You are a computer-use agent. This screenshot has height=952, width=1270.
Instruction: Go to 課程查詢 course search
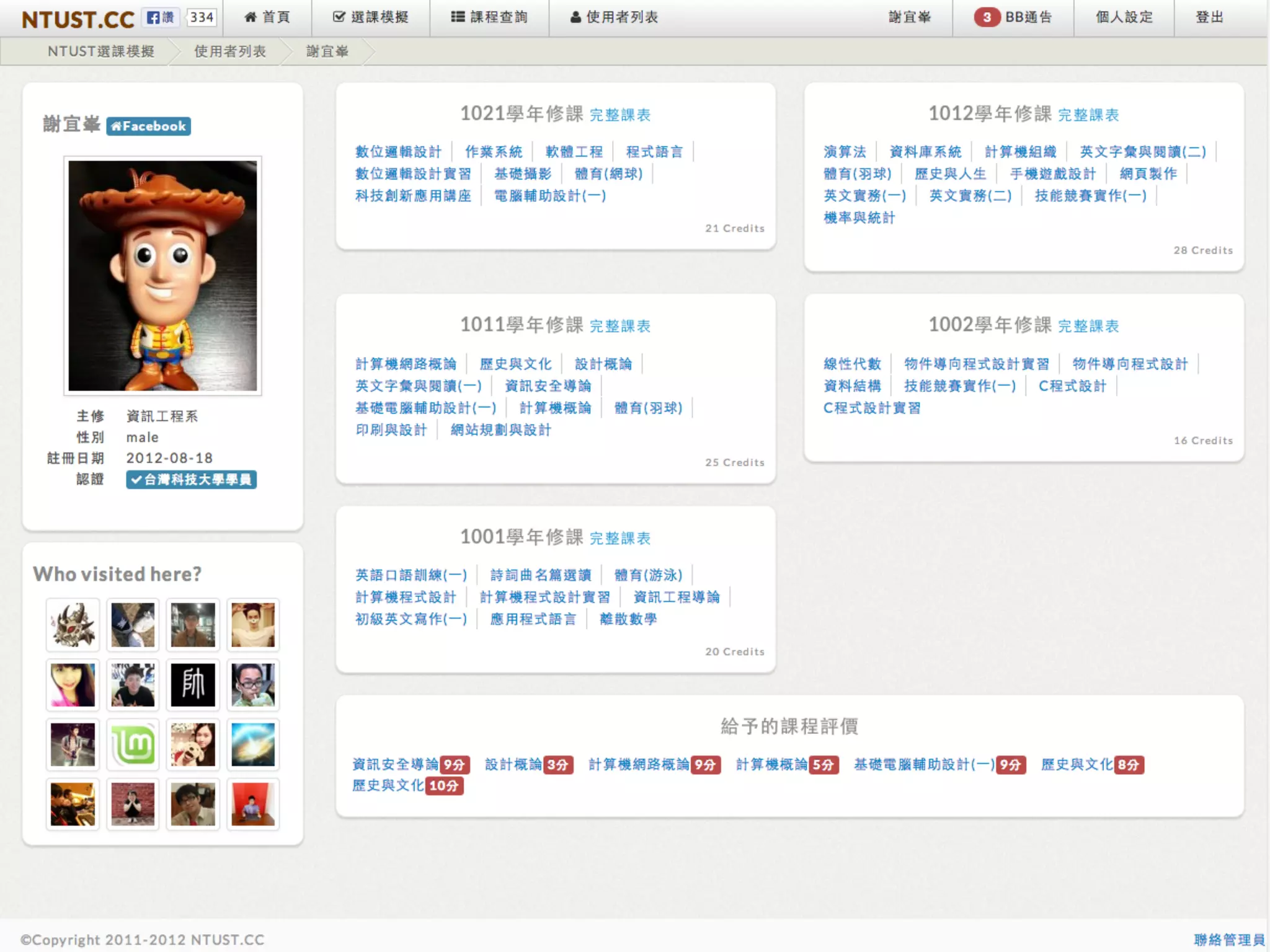tap(489, 17)
